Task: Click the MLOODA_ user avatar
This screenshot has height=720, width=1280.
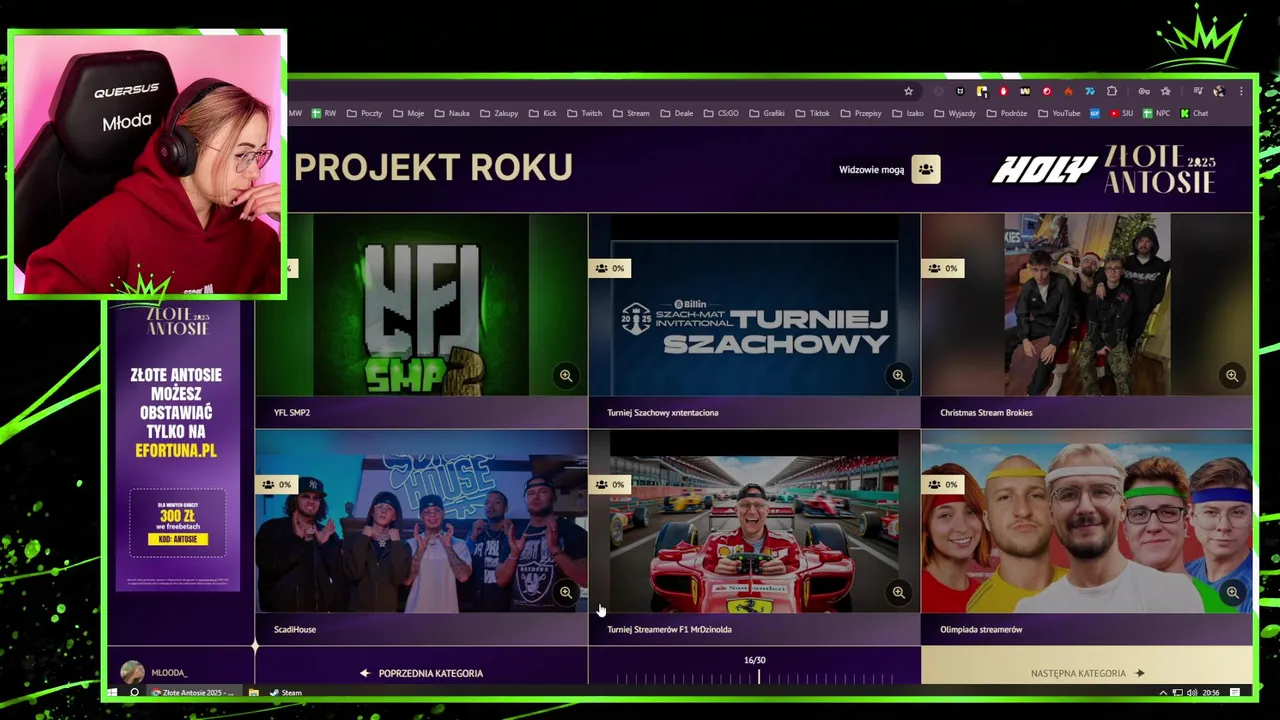Action: pos(132,673)
